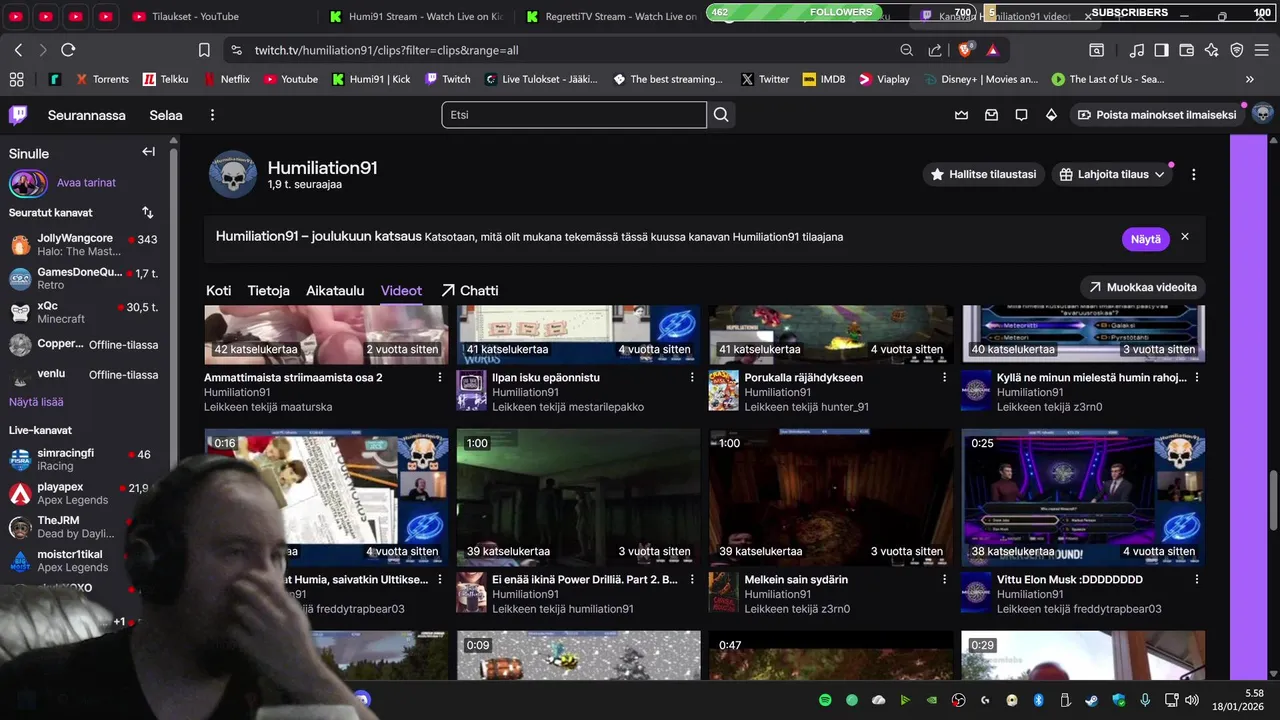Open Brave VPN shield icon

tap(1237, 50)
